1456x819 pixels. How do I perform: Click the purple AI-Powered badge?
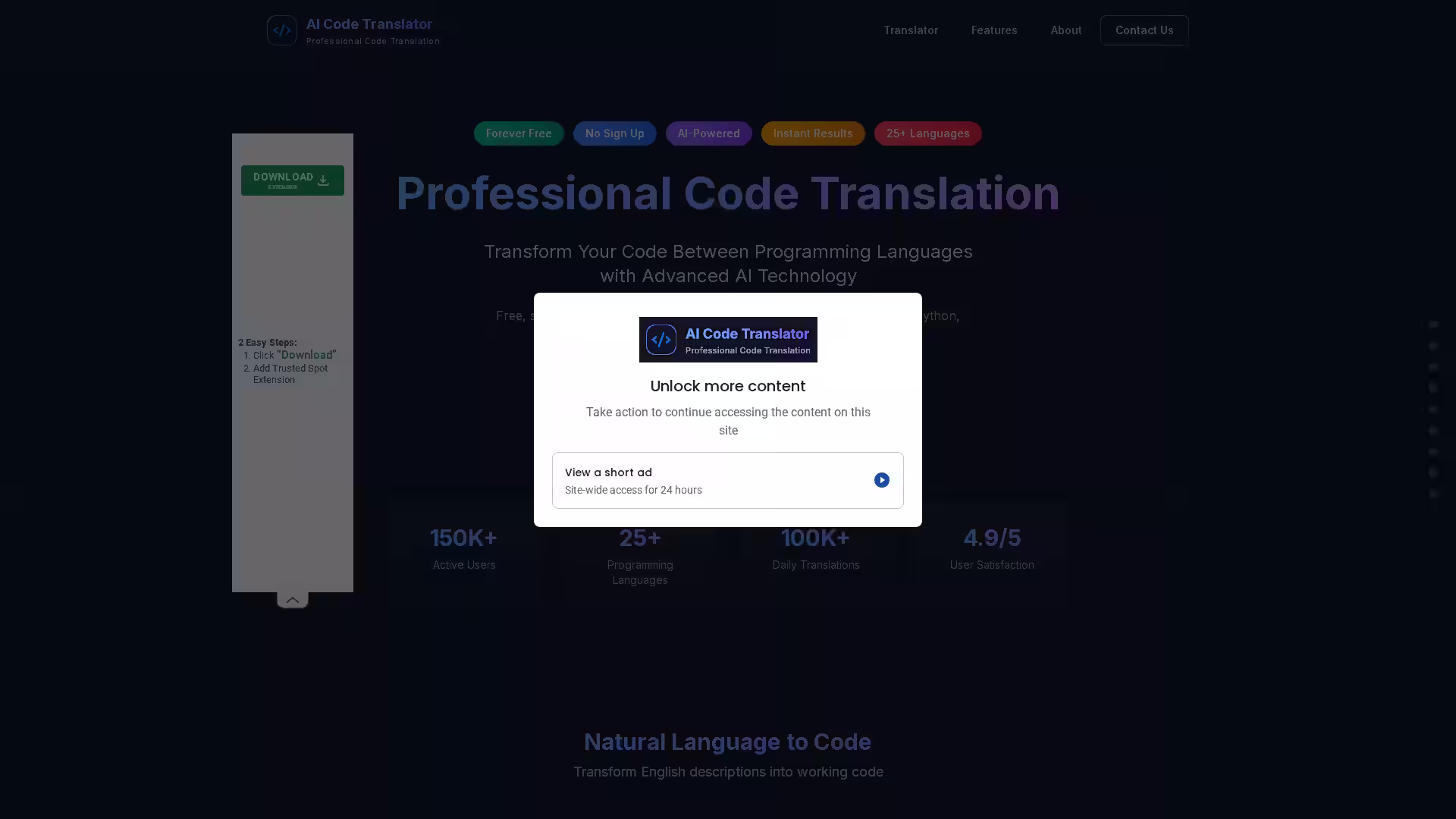click(708, 133)
